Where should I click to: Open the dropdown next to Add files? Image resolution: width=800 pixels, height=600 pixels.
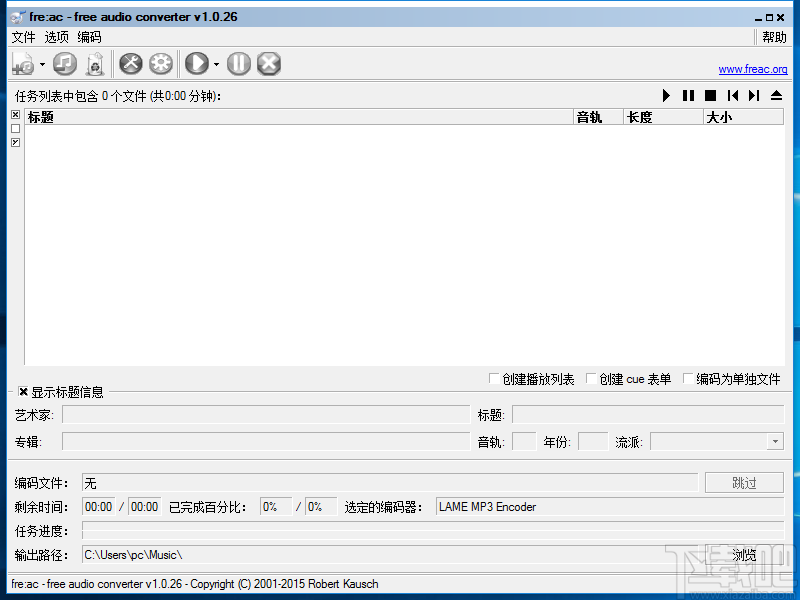point(41,63)
